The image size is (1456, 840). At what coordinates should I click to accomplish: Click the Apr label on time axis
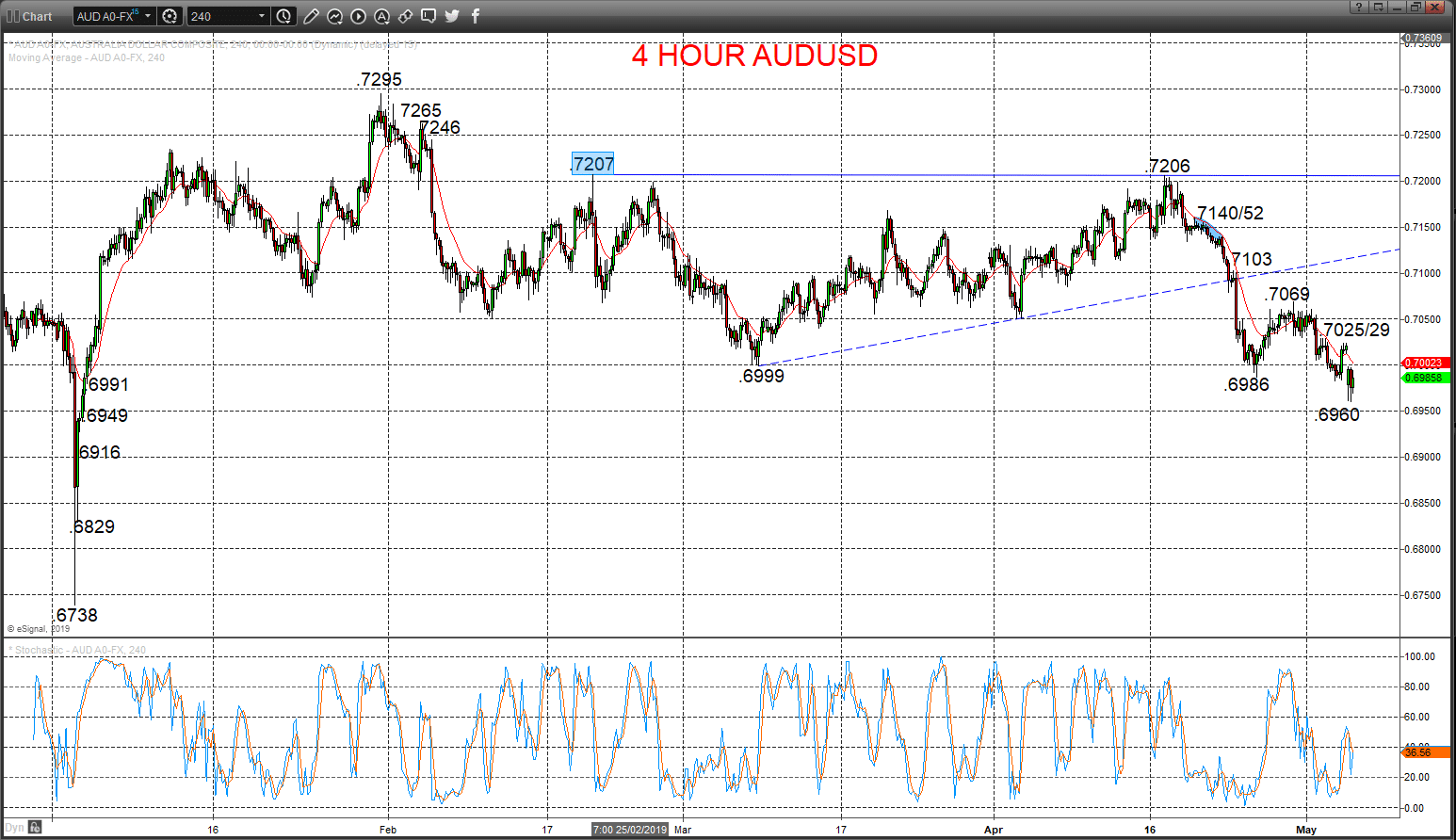[994, 830]
